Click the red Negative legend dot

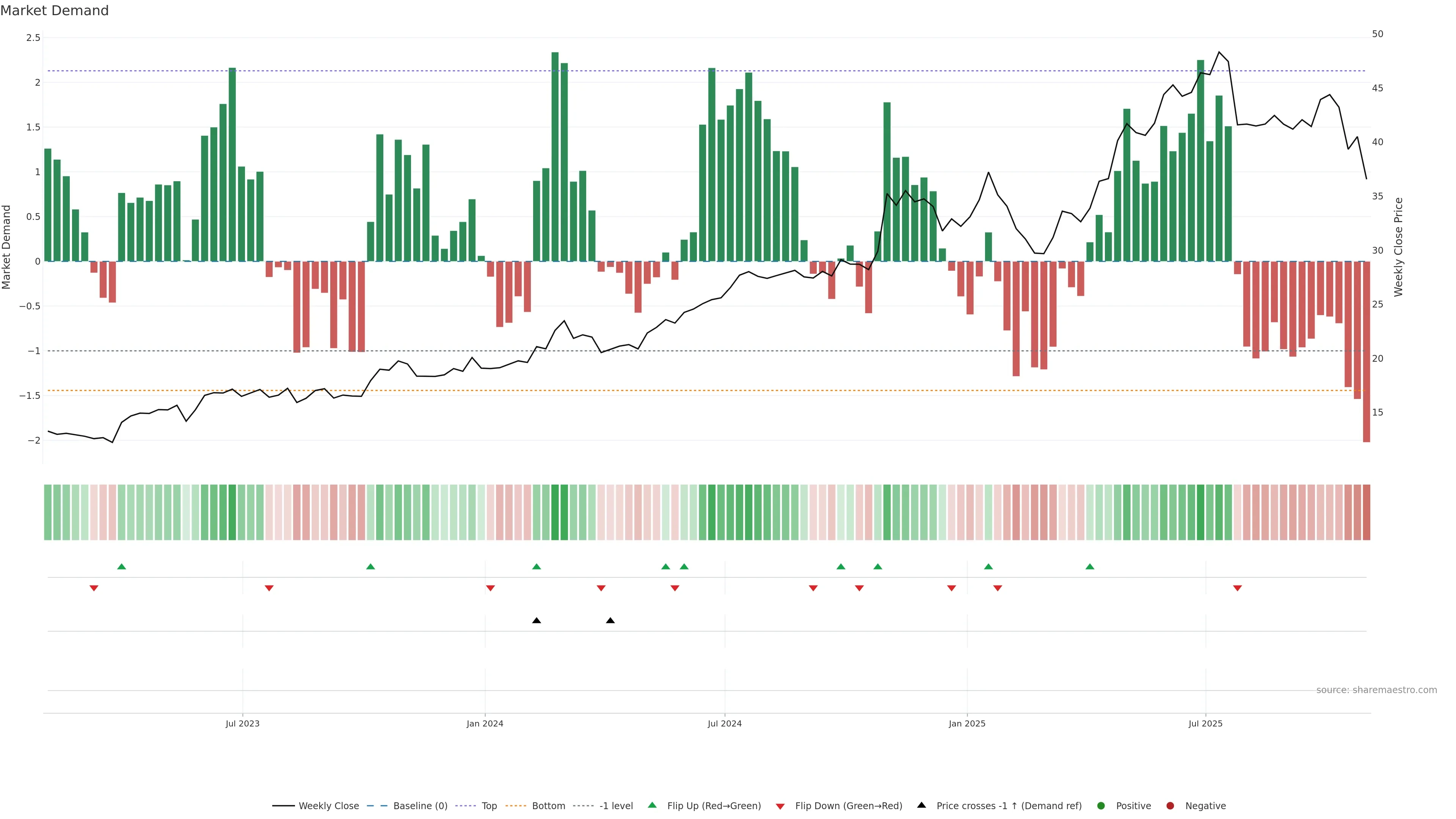tap(1170, 806)
